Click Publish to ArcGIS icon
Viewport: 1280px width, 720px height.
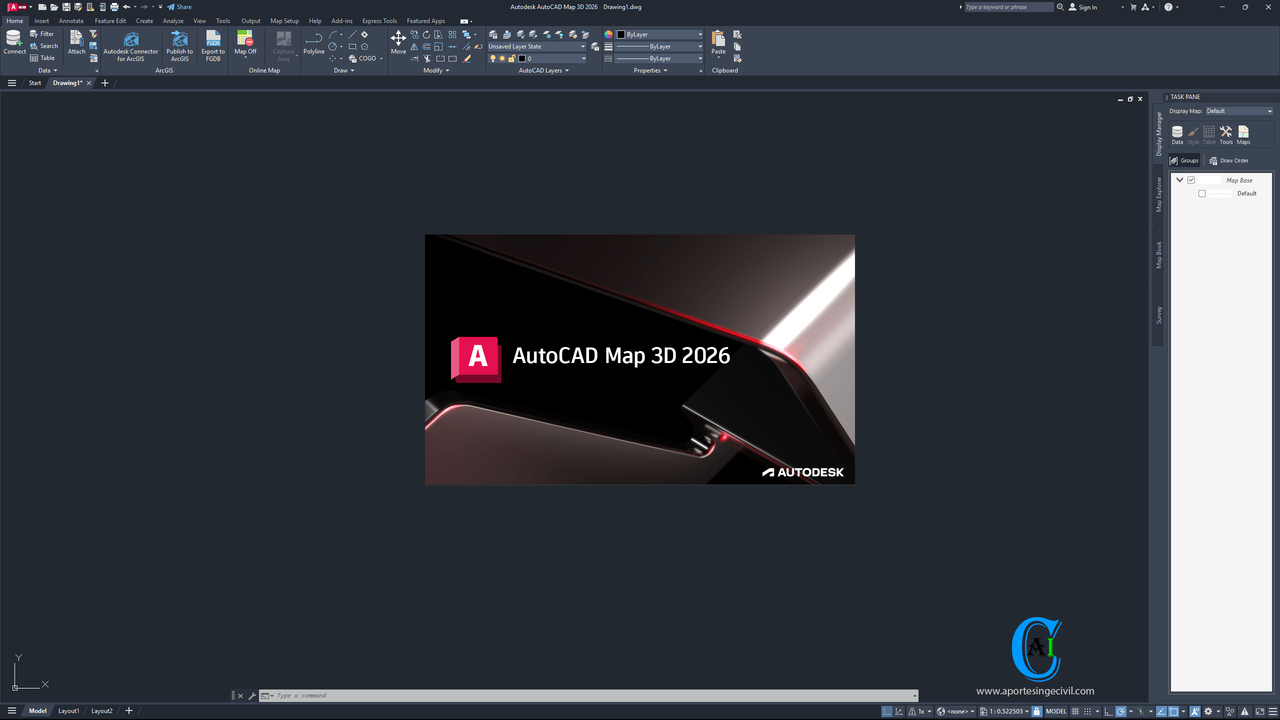tap(180, 46)
